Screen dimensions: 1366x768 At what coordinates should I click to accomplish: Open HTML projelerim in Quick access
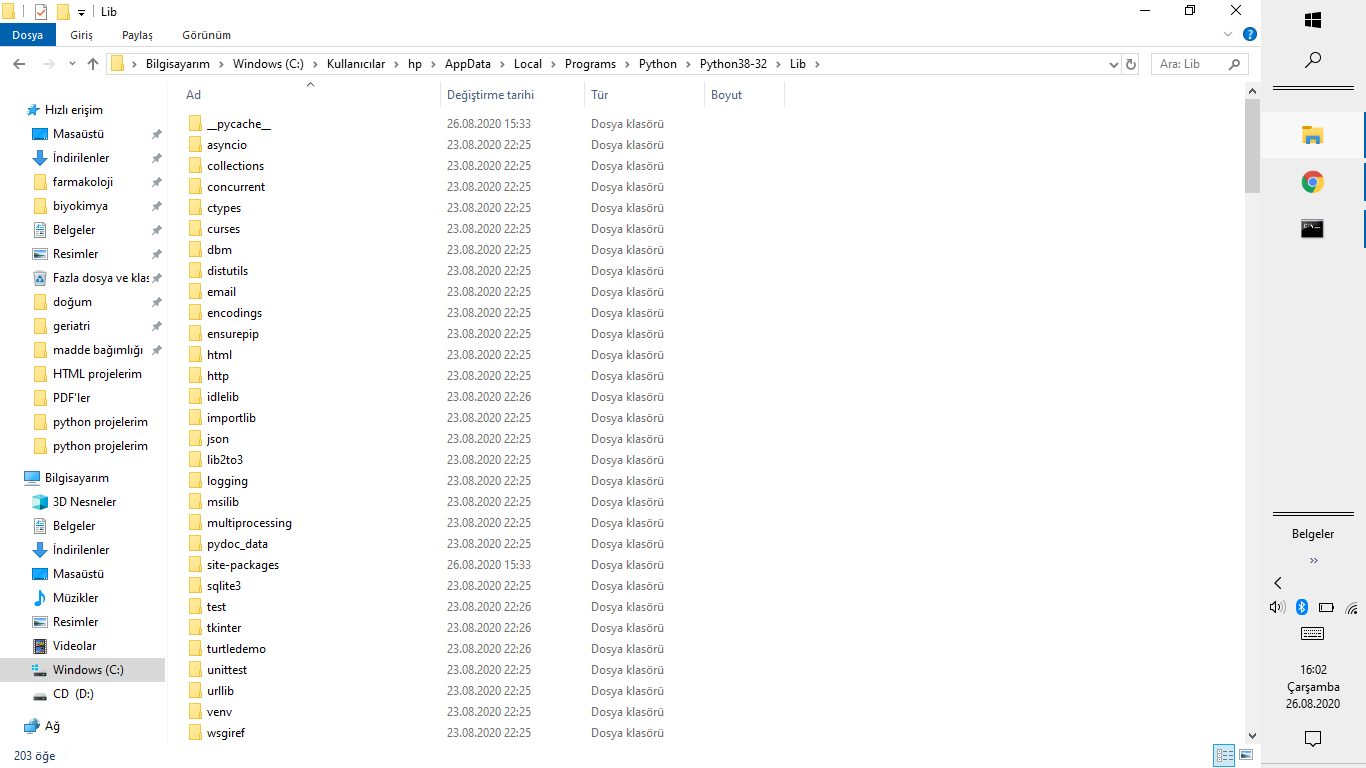tap(97, 374)
